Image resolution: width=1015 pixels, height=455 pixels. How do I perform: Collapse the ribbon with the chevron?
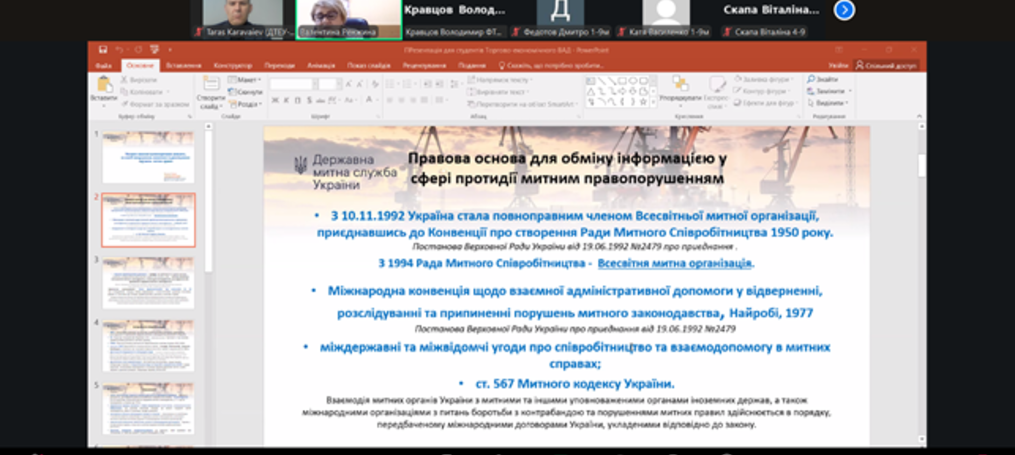(919, 116)
